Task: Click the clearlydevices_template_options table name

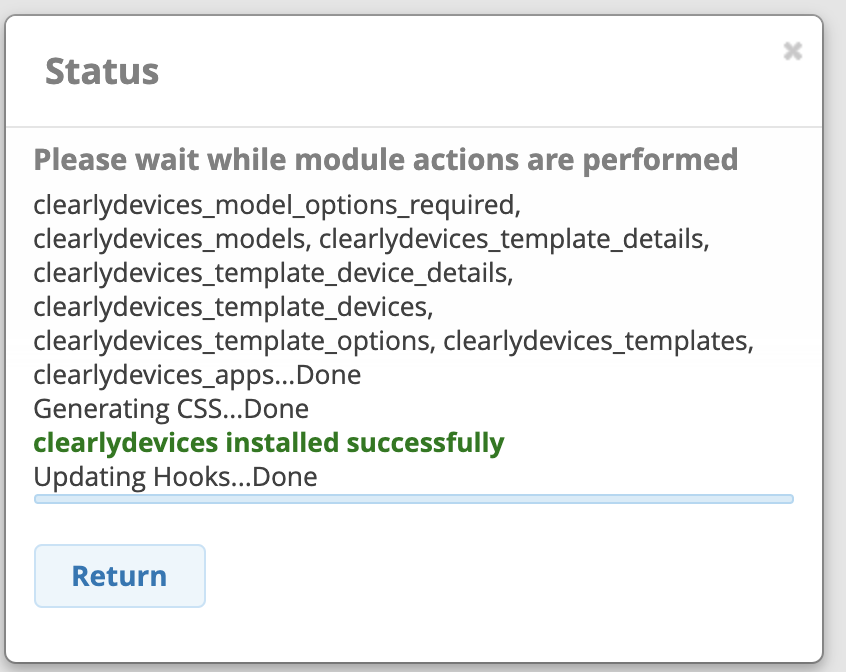Action: 235,341
